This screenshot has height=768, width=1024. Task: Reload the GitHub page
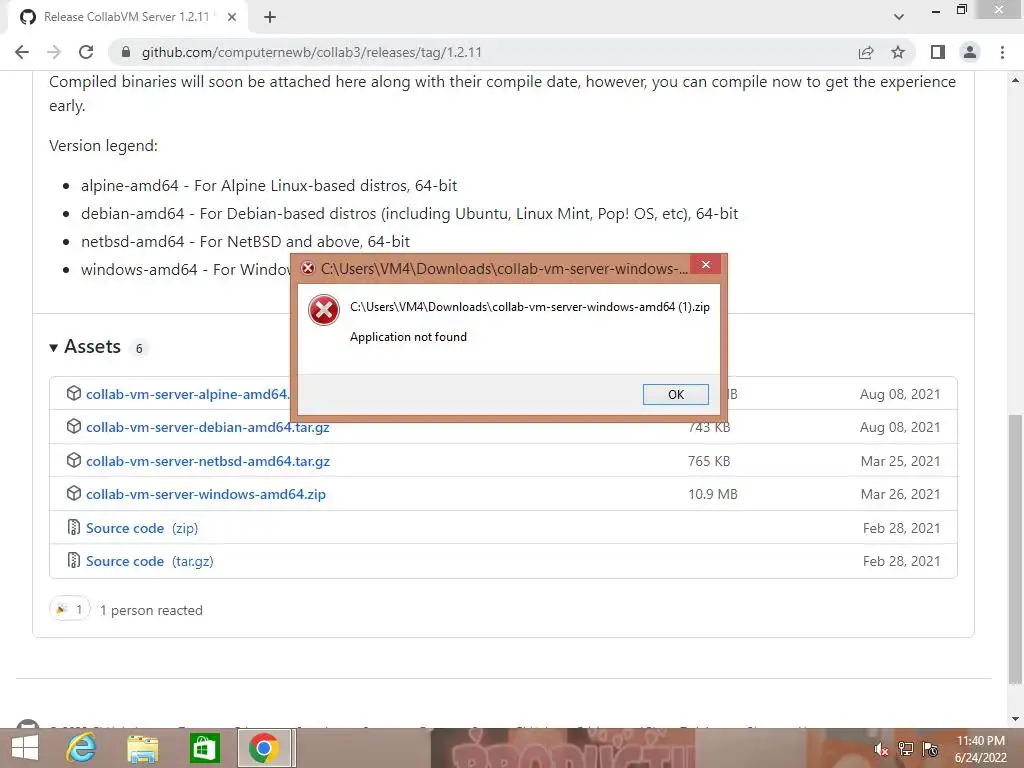coord(86,52)
